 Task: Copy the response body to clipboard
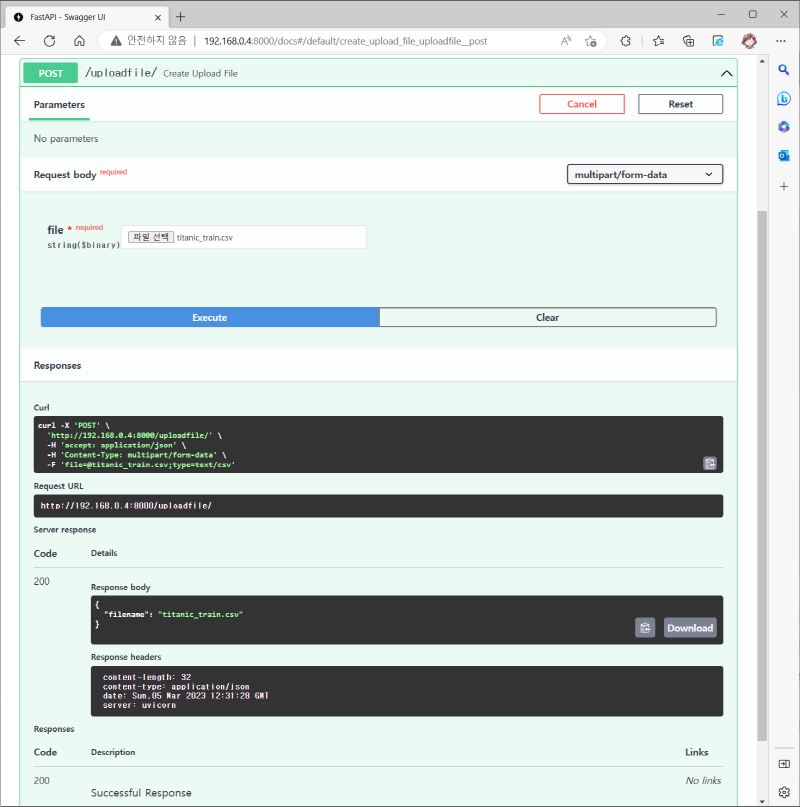(x=645, y=628)
